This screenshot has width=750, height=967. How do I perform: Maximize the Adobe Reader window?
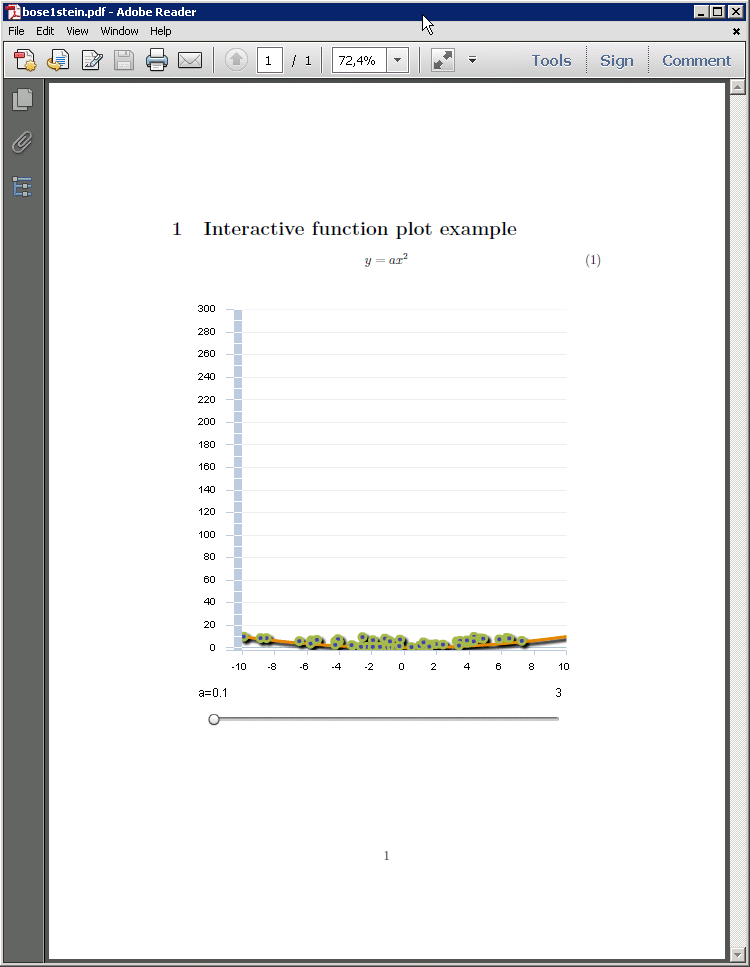(x=717, y=11)
